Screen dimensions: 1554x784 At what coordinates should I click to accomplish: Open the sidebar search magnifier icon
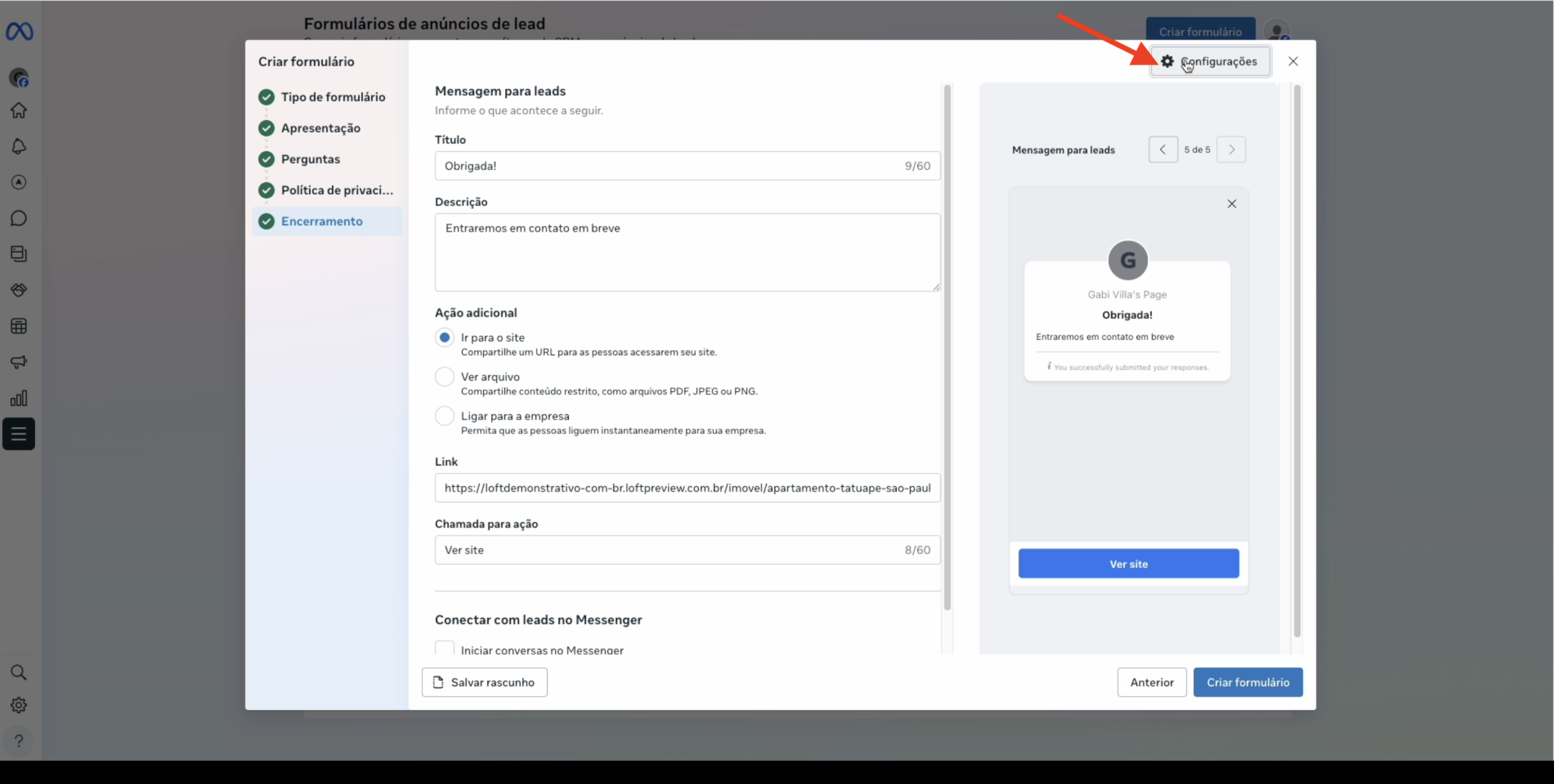19,672
